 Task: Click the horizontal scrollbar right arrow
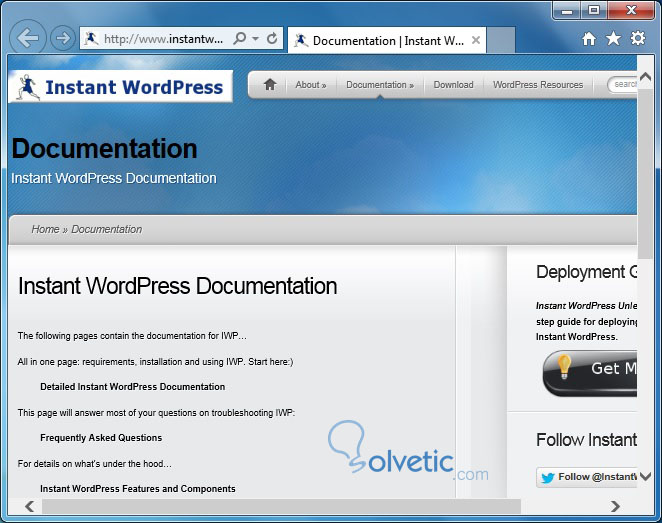(615, 506)
